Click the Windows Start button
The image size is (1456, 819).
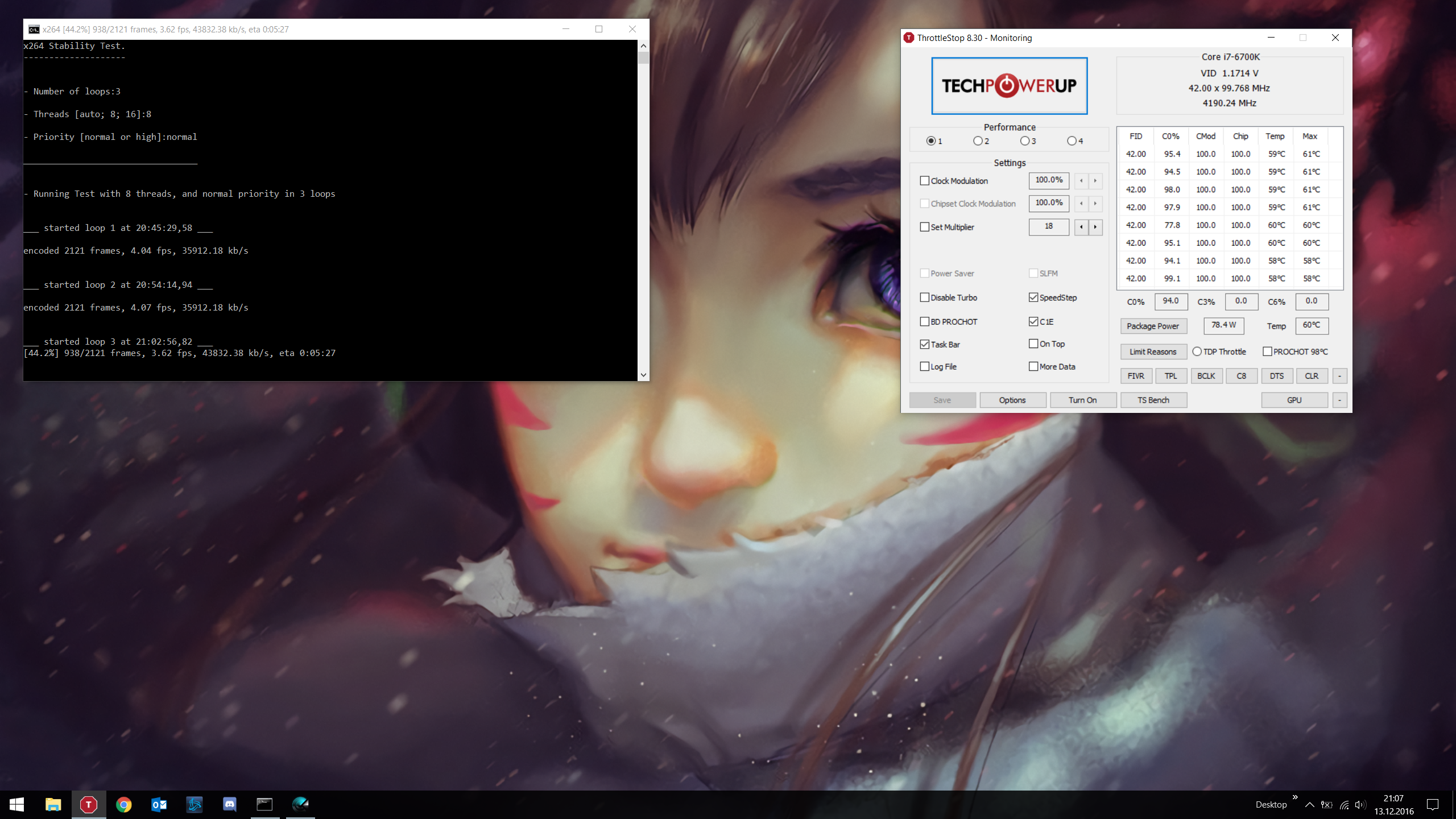point(17,804)
